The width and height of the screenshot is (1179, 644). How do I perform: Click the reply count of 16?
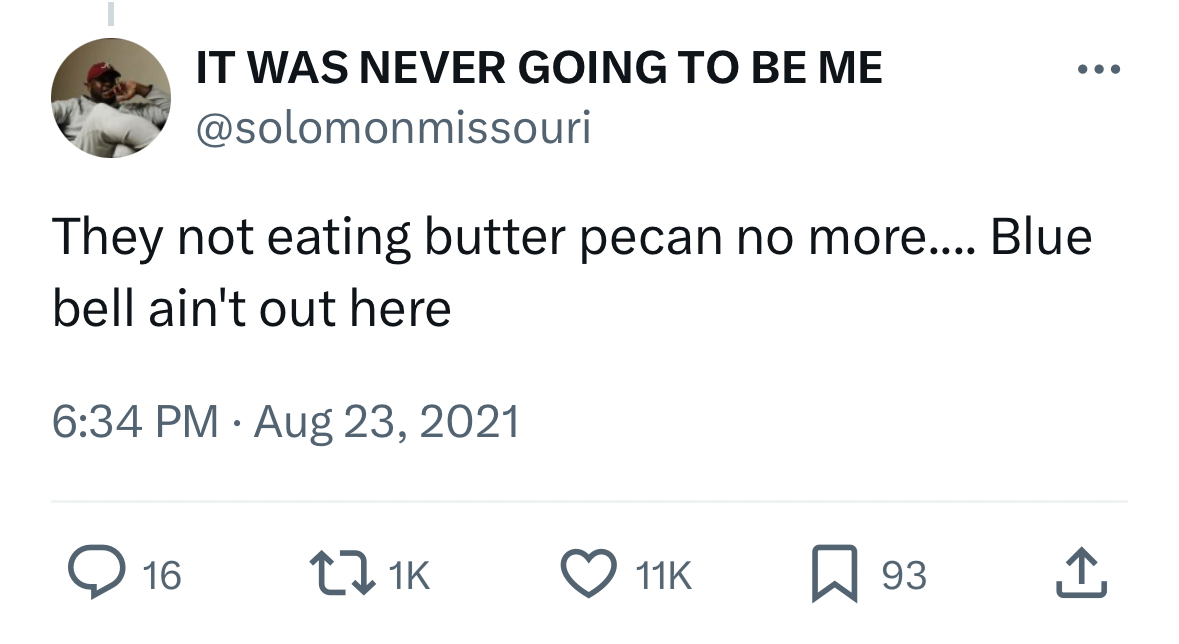pos(162,576)
